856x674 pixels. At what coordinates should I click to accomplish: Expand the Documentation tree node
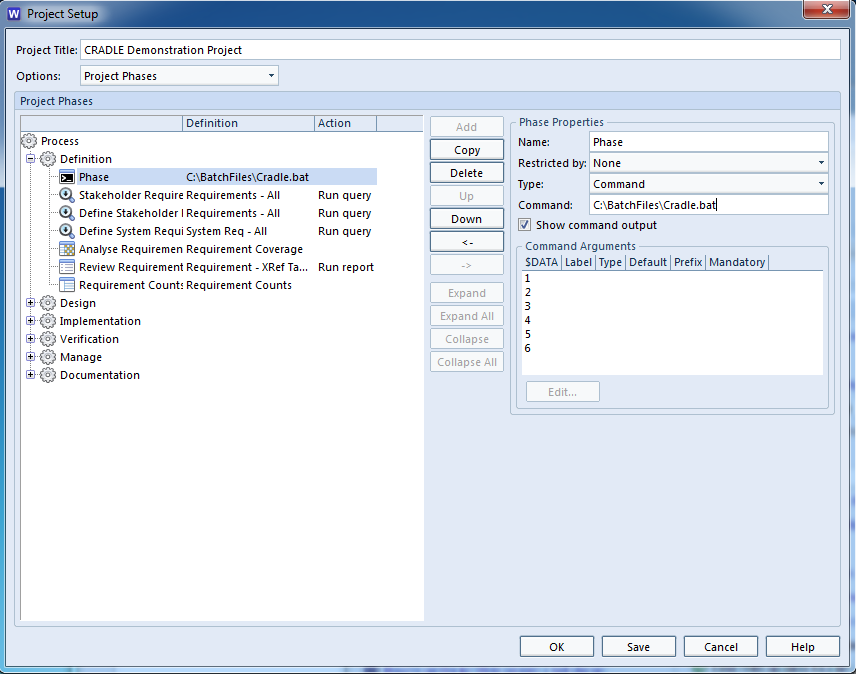[x=31, y=375]
